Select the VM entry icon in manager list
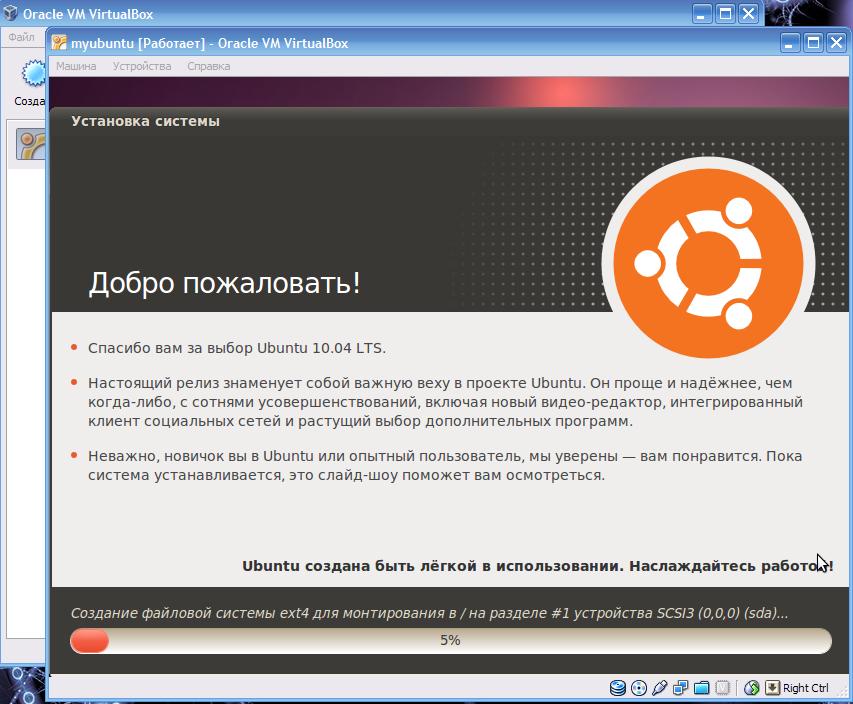Screen dimensions: 853x704 [30, 145]
